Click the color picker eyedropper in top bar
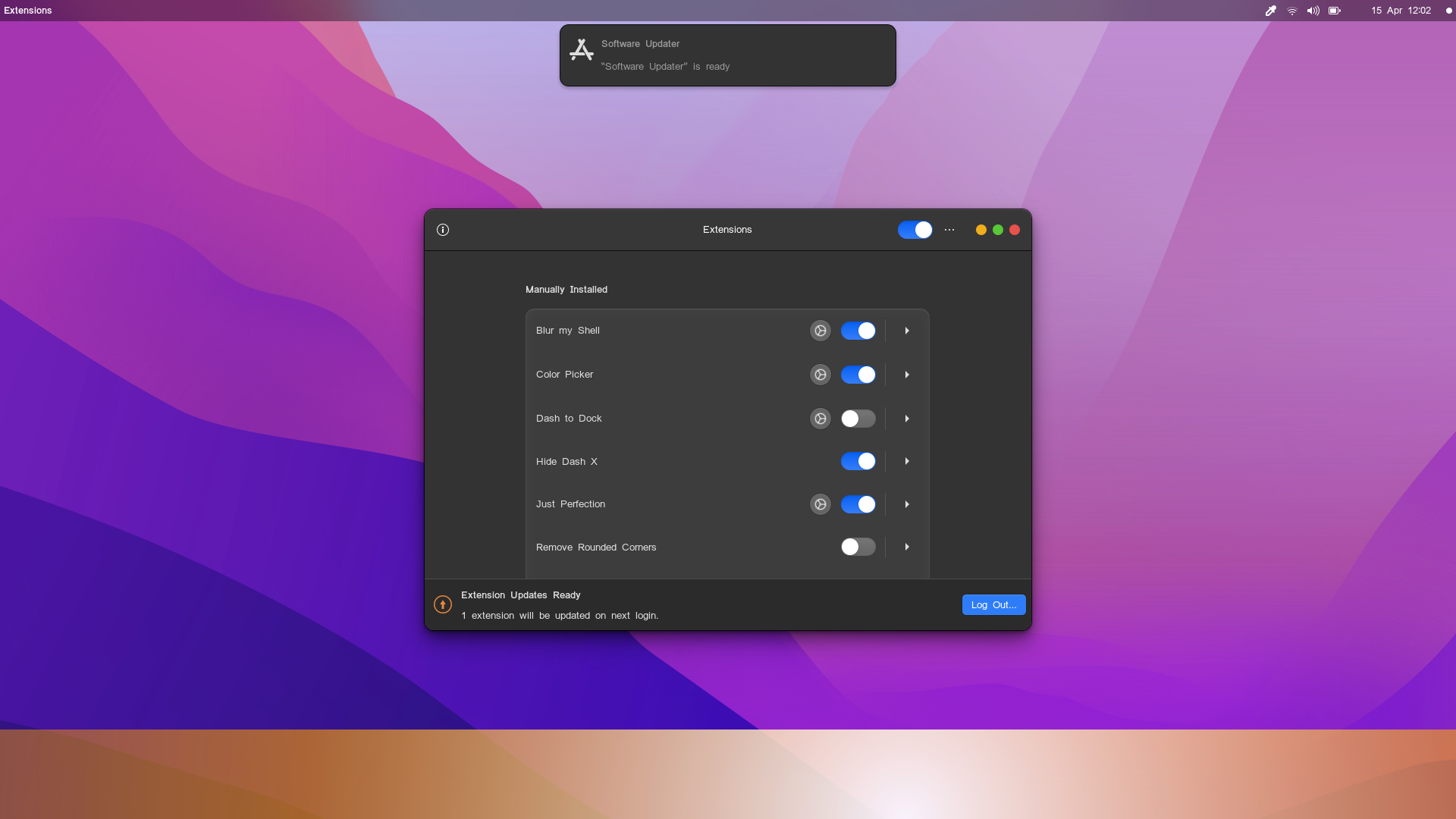 (1270, 11)
